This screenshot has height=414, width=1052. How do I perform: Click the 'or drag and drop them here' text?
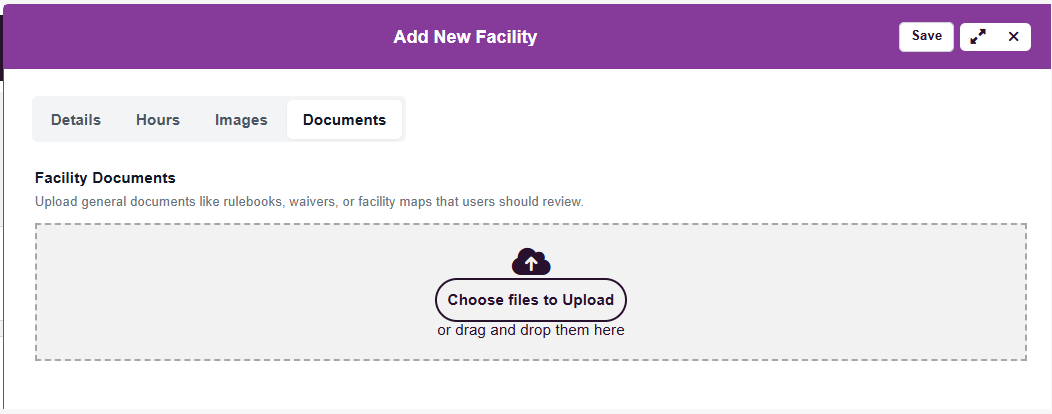coord(531,330)
